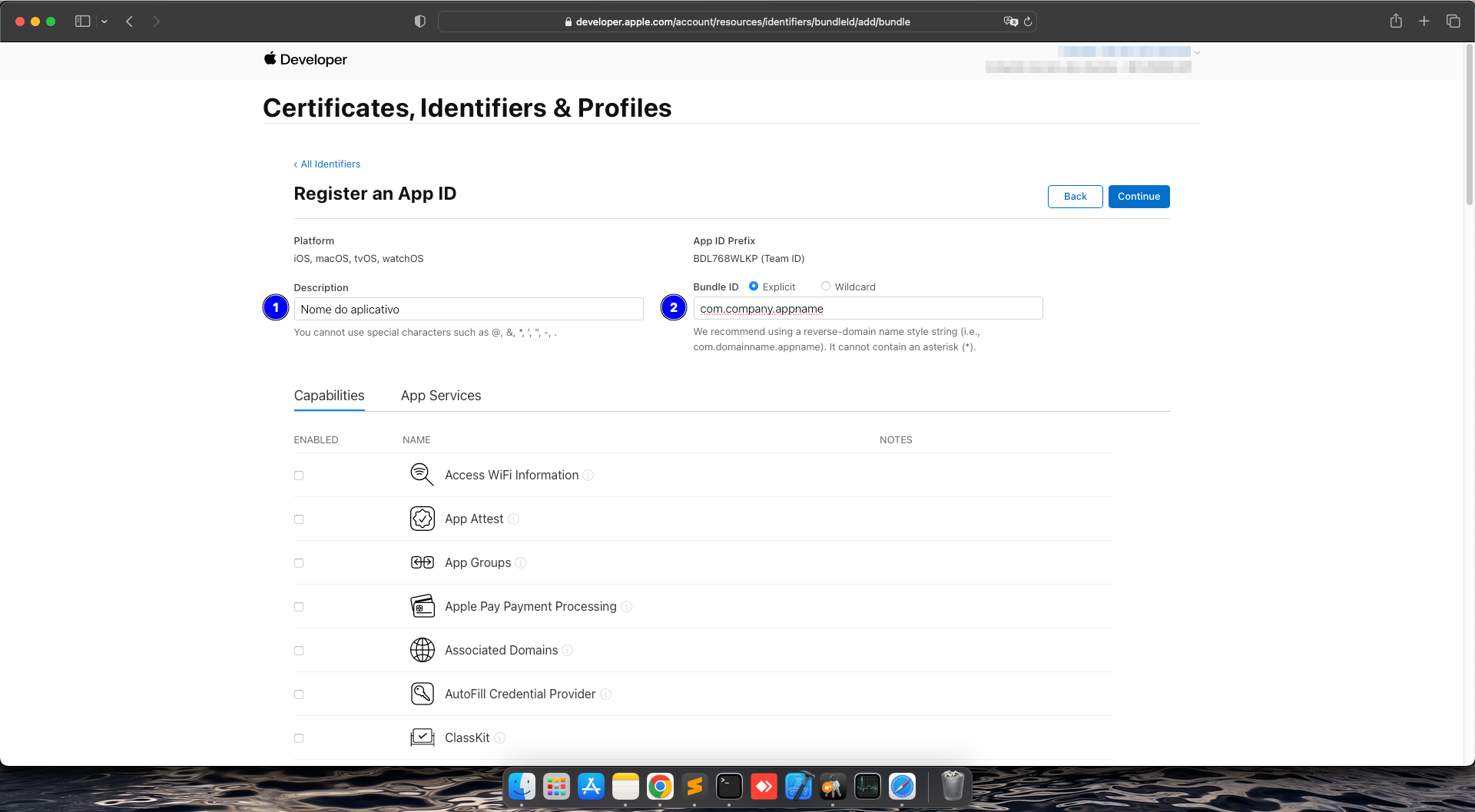Open App Store from the dock

[591, 787]
